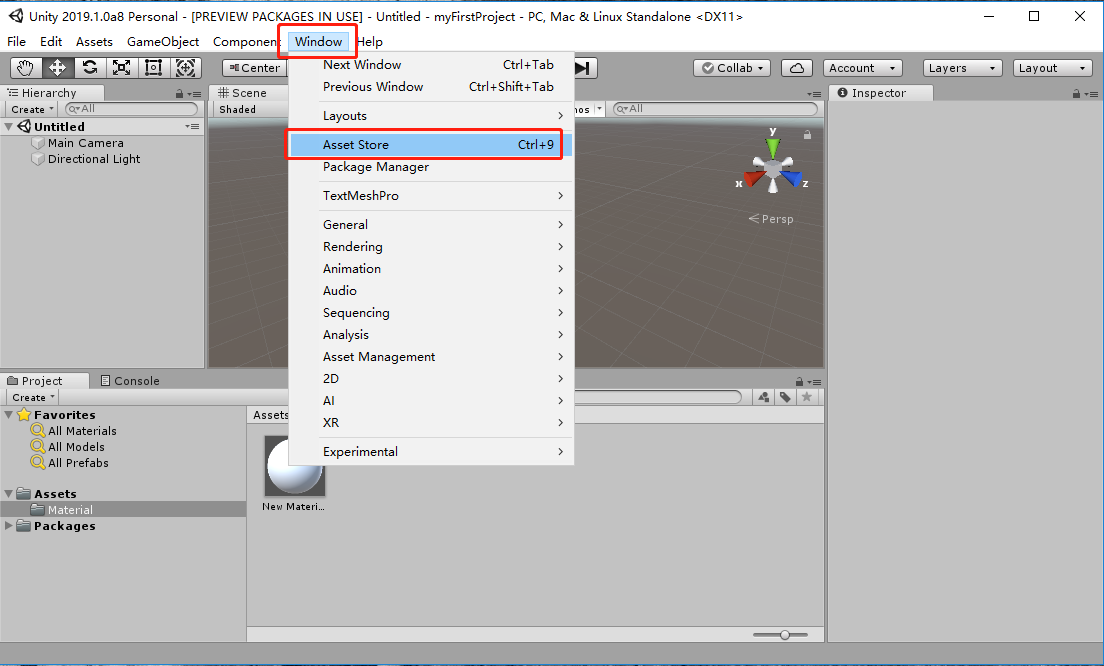Open the Account dropdown
The image size is (1104, 666).
click(x=862, y=68)
